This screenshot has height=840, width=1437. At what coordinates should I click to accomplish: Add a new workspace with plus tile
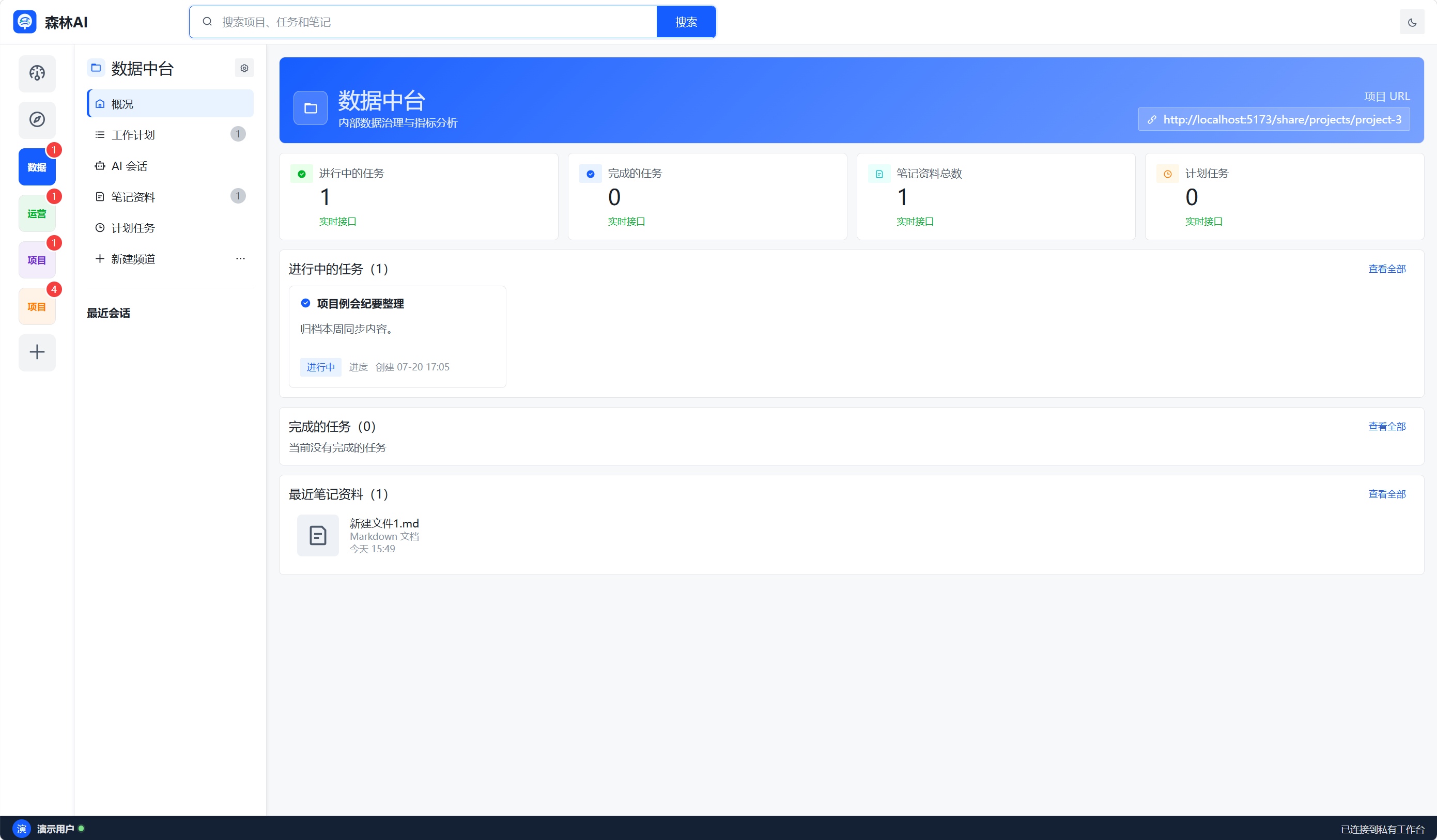(37, 352)
